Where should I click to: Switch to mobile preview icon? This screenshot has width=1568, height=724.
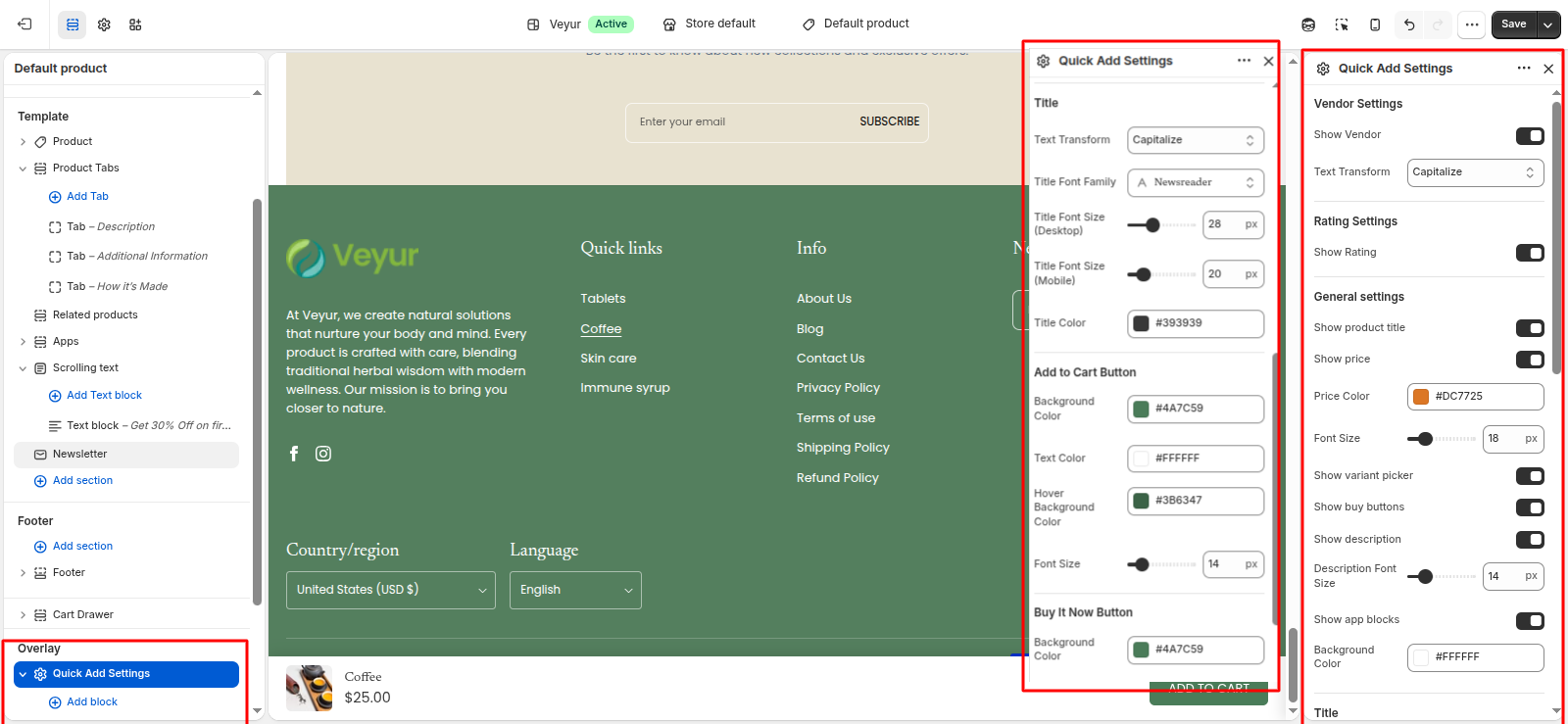1375,24
